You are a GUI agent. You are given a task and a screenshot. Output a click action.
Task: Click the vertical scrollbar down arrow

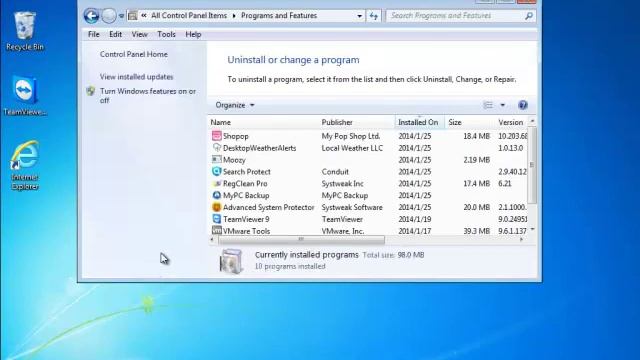point(532,230)
